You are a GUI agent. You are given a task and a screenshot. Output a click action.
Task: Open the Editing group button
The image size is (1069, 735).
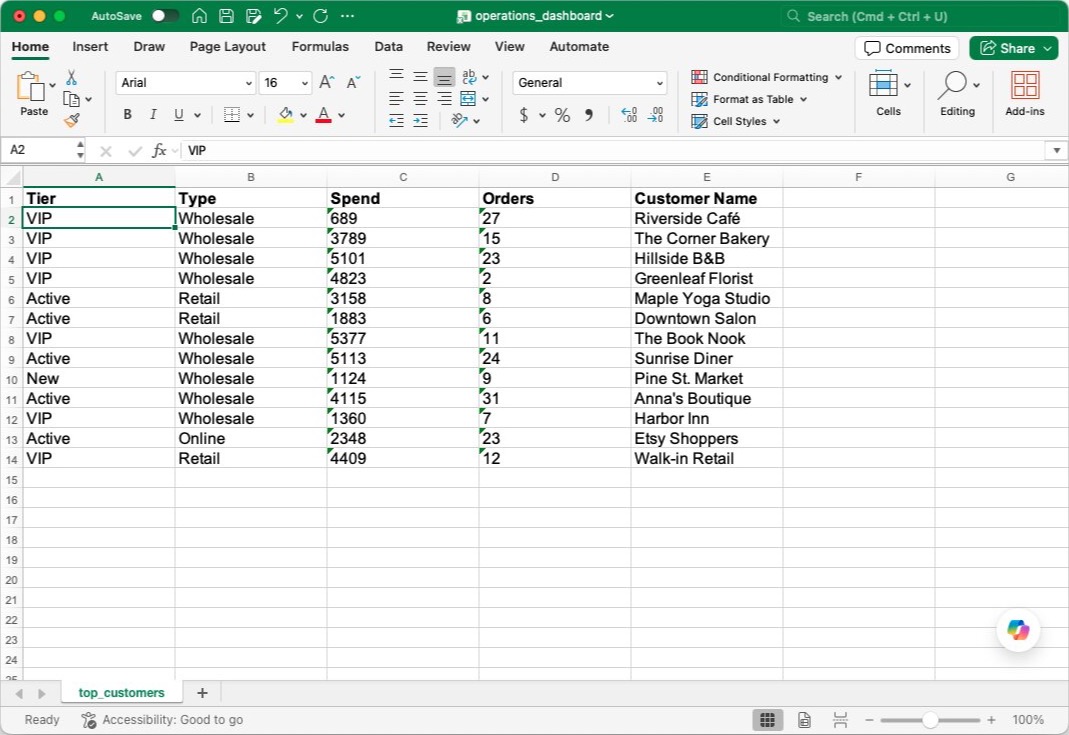(x=957, y=93)
